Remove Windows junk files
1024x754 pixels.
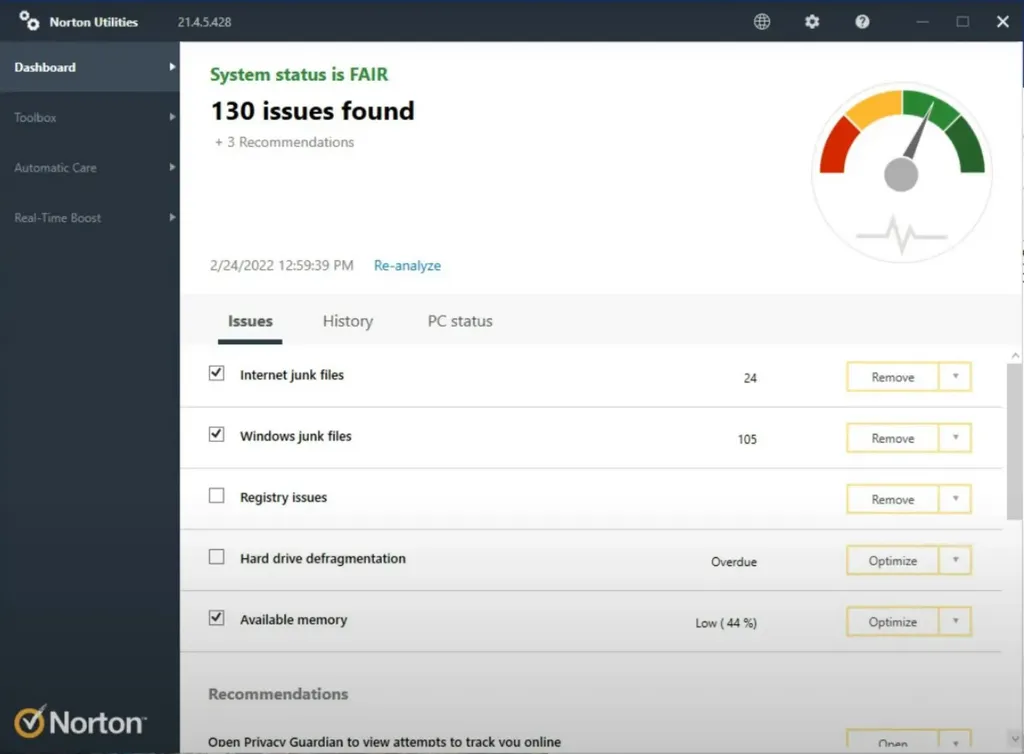point(892,438)
